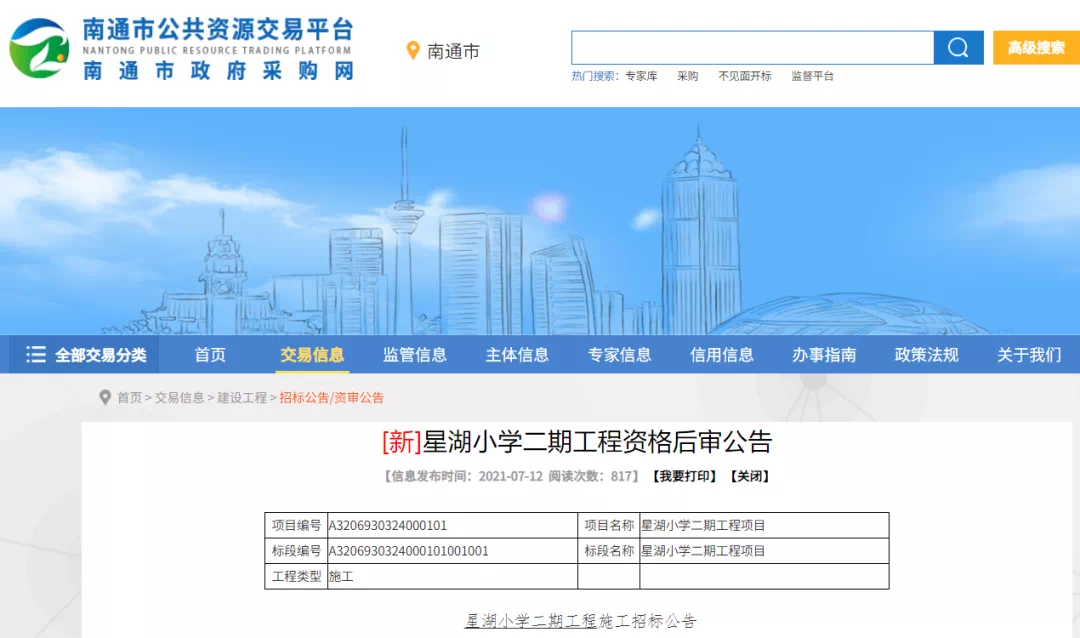Open 全部交易分类 category menu
Viewport: 1080px width, 638px height.
(86, 355)
